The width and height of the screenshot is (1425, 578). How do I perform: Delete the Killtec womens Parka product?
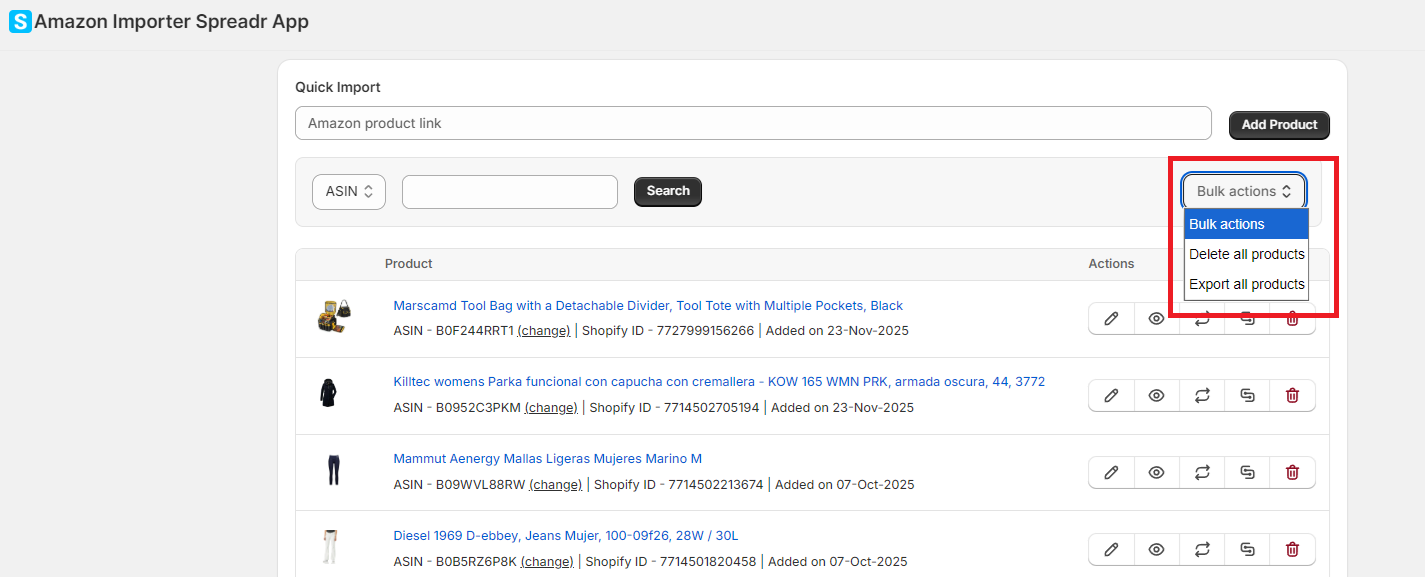1292,395
